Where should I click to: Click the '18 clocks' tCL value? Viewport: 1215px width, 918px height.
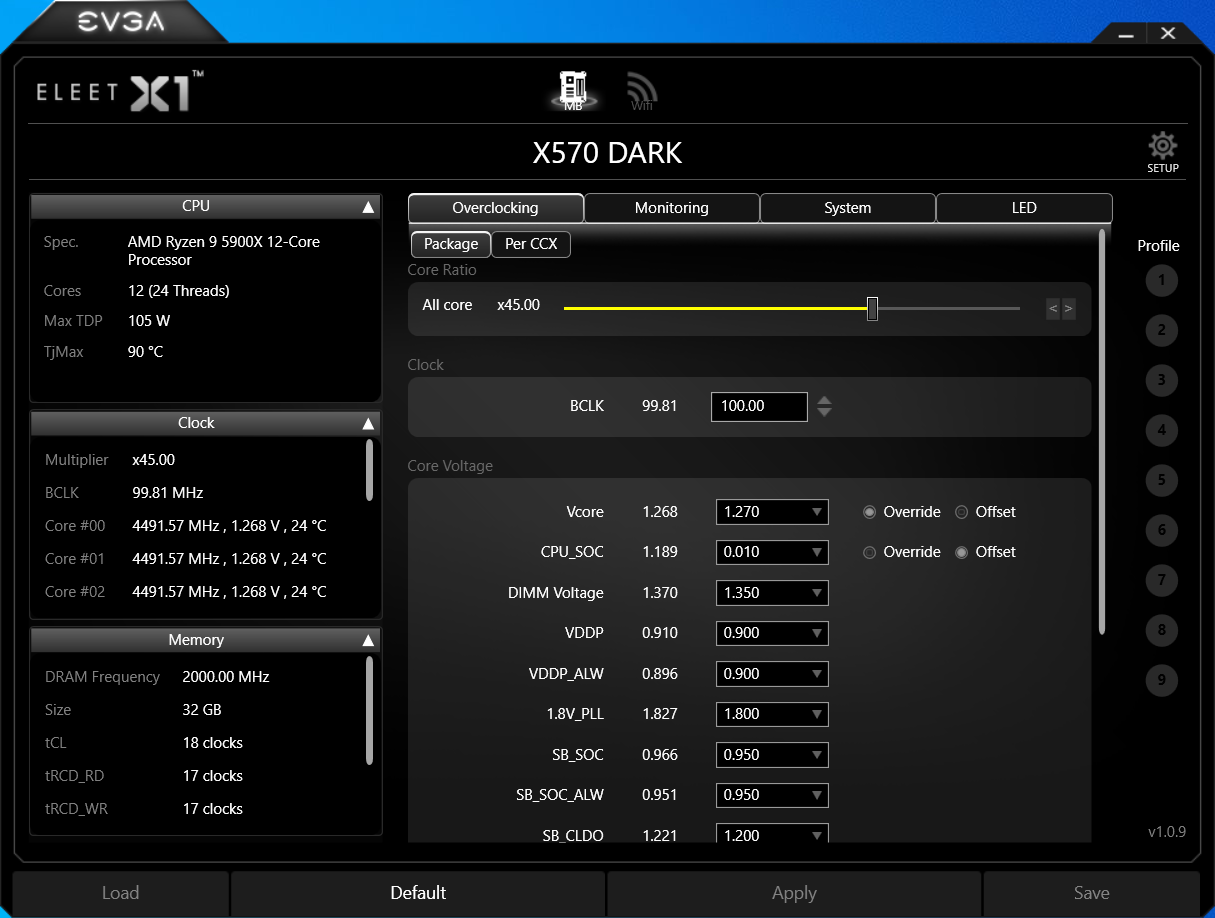212,743
